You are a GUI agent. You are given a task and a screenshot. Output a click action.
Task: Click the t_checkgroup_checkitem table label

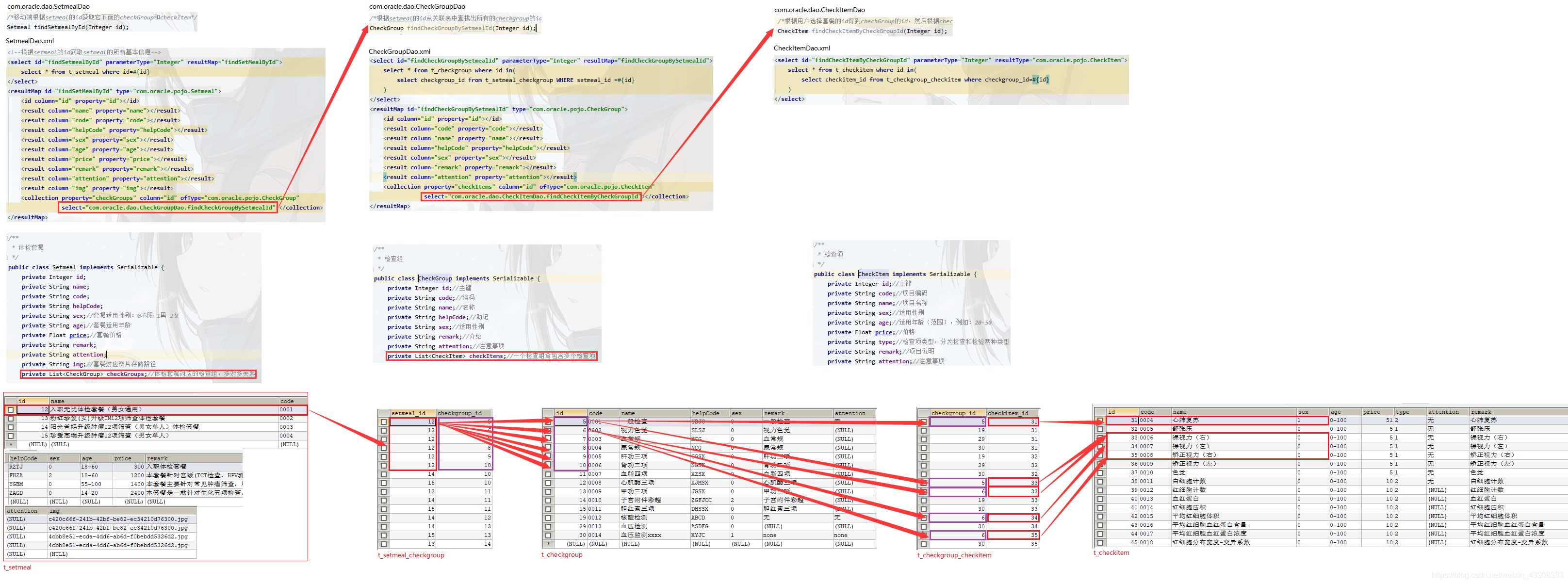(954, 555)
